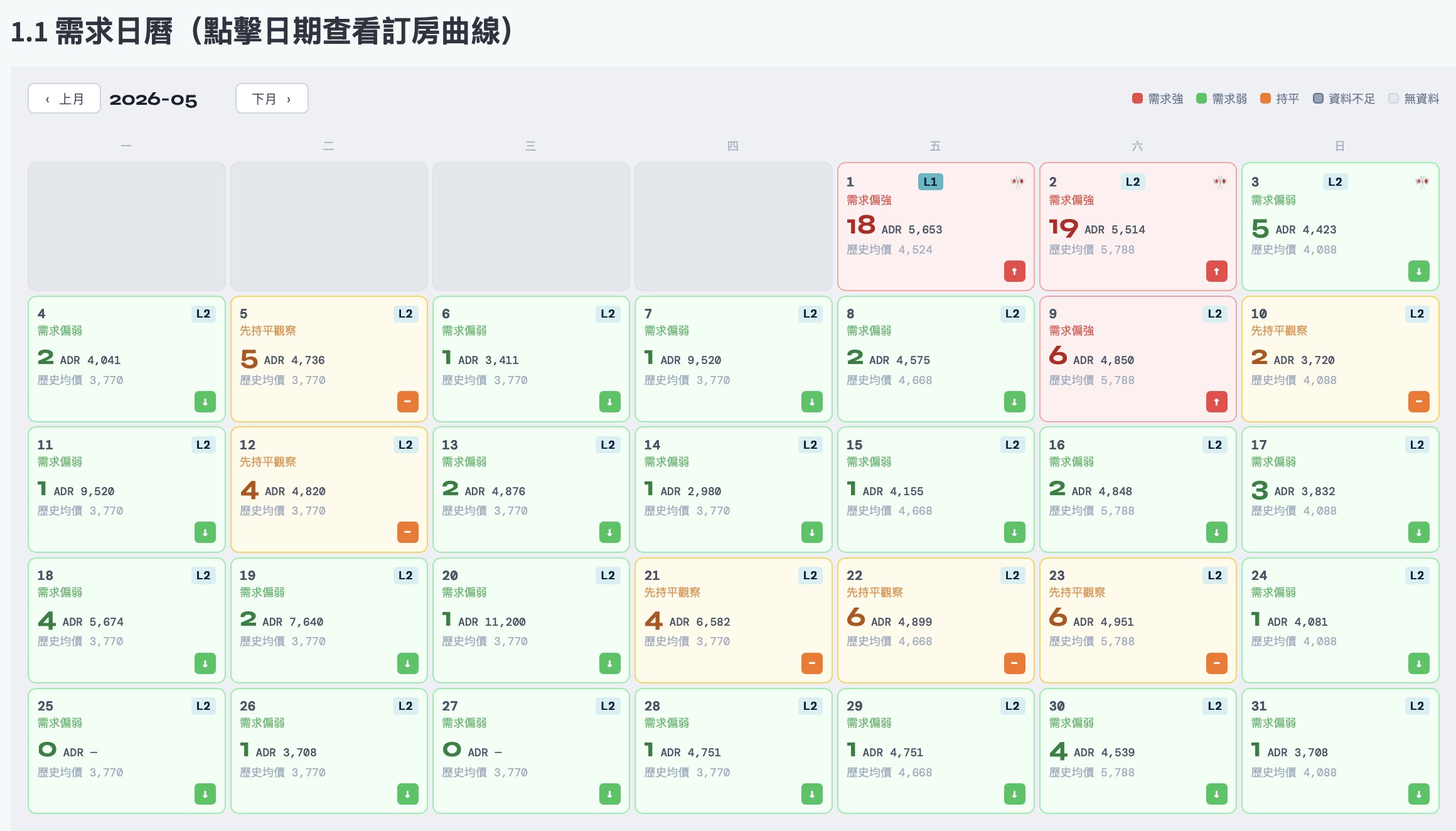Click the 日 weekday column header

click(x=1340, y=146)
